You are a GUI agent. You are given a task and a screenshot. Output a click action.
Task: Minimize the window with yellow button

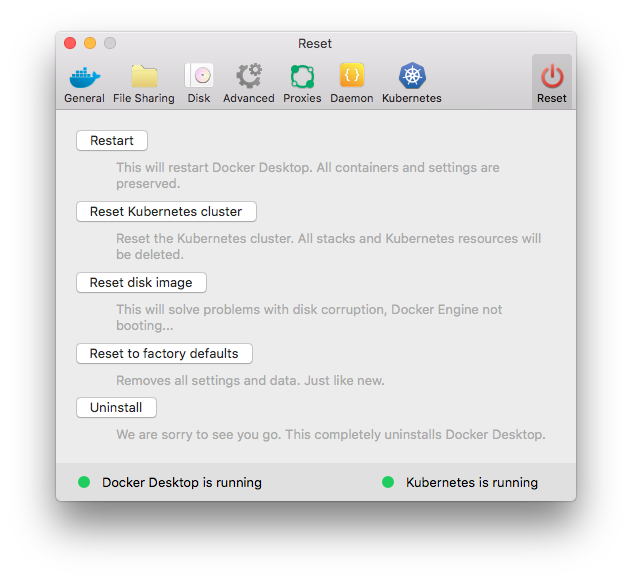coord(90,43)
